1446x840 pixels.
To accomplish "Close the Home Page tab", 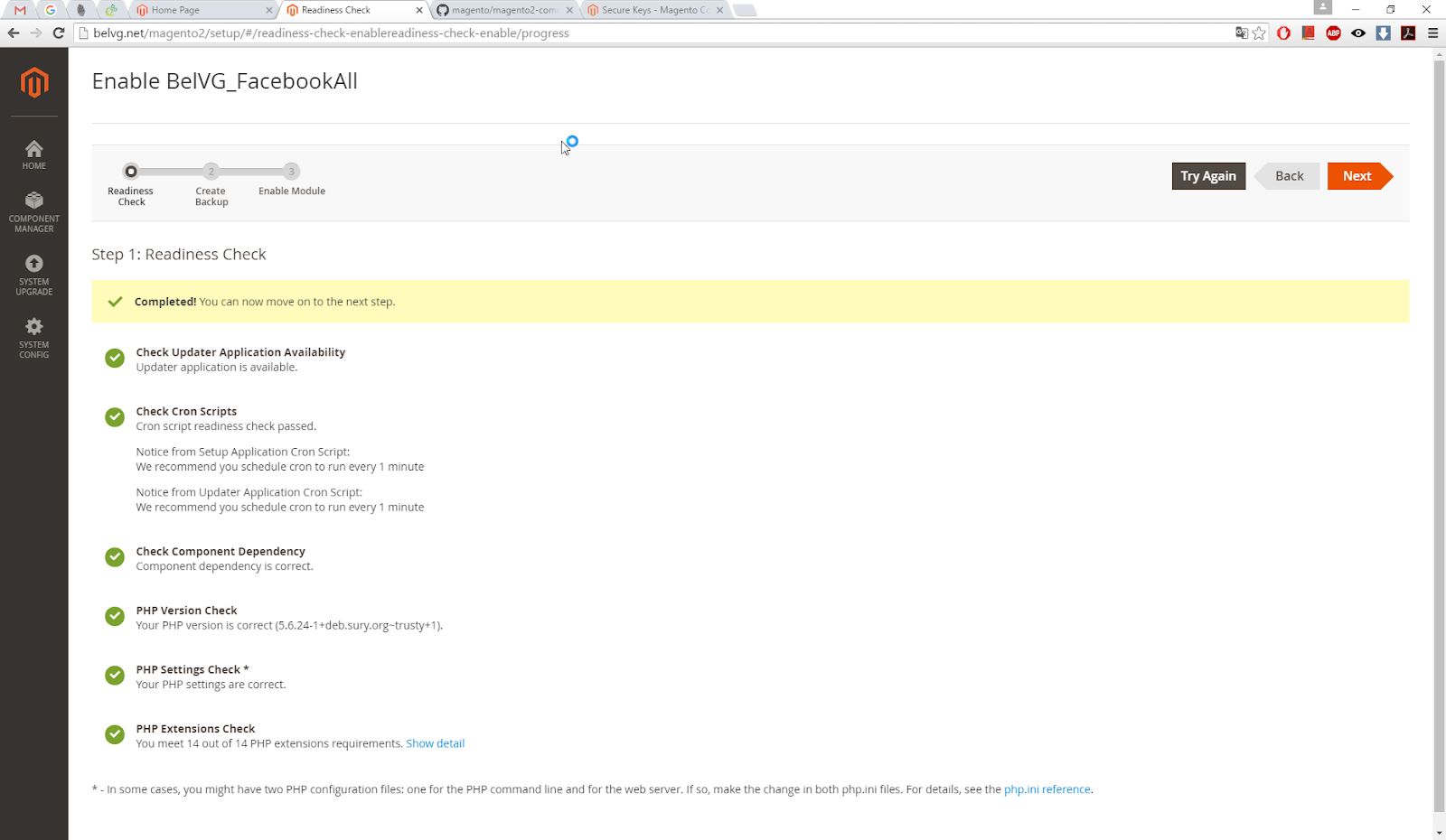I will 269,10.
